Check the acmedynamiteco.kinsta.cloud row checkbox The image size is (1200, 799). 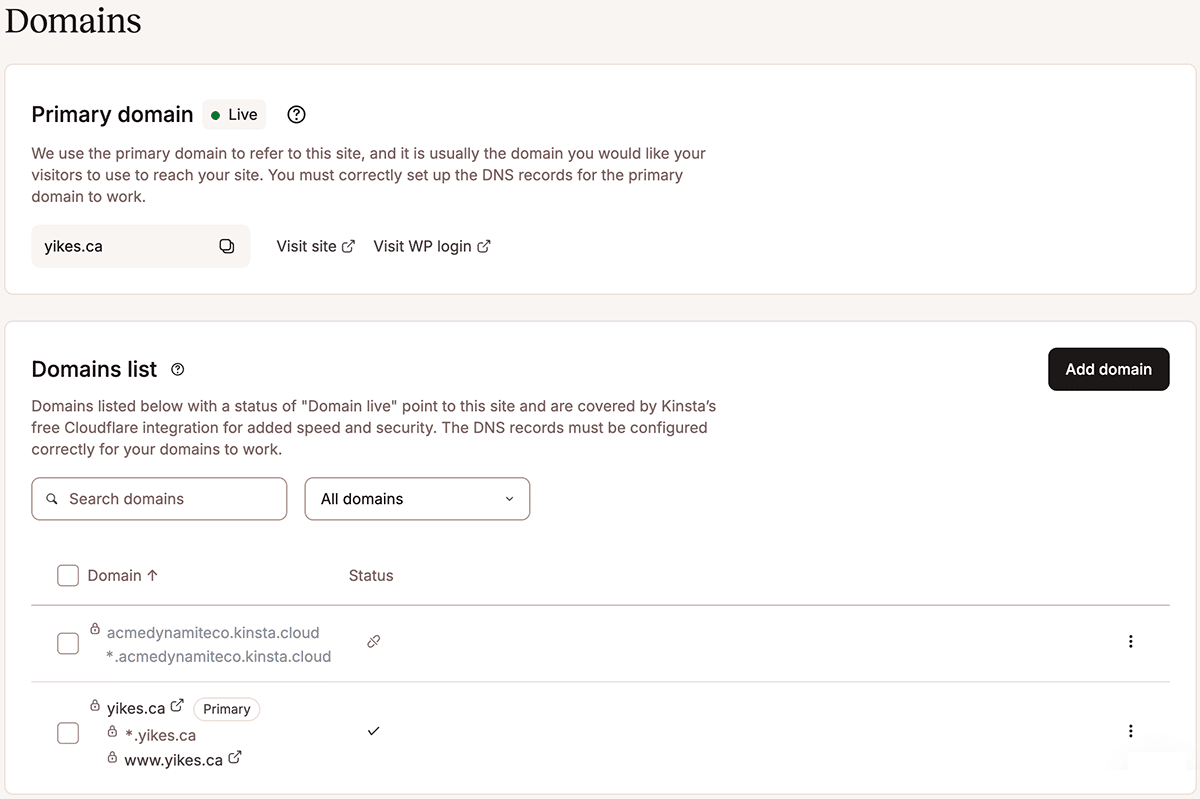(68, 643)
